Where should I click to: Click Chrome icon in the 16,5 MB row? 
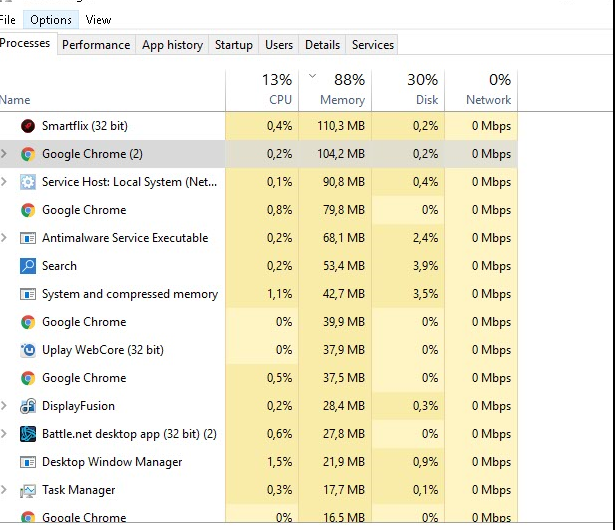28,517
